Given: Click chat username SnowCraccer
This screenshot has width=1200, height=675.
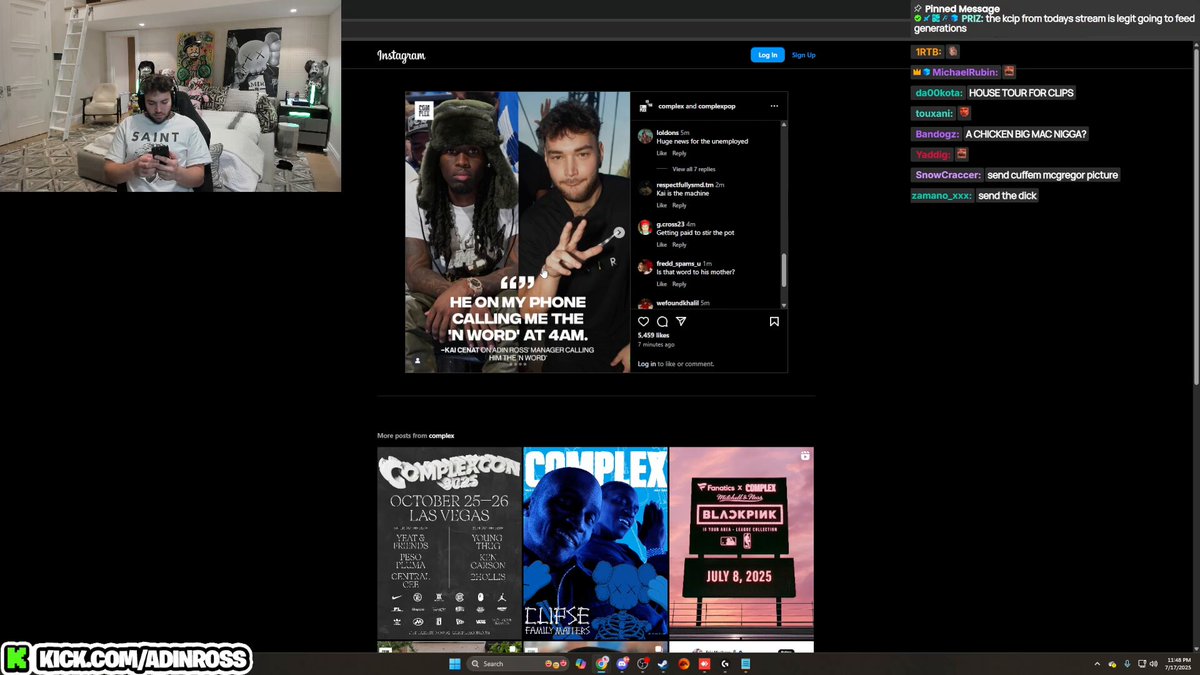Looking at the screenshot, I should click(x=949, y=175).
